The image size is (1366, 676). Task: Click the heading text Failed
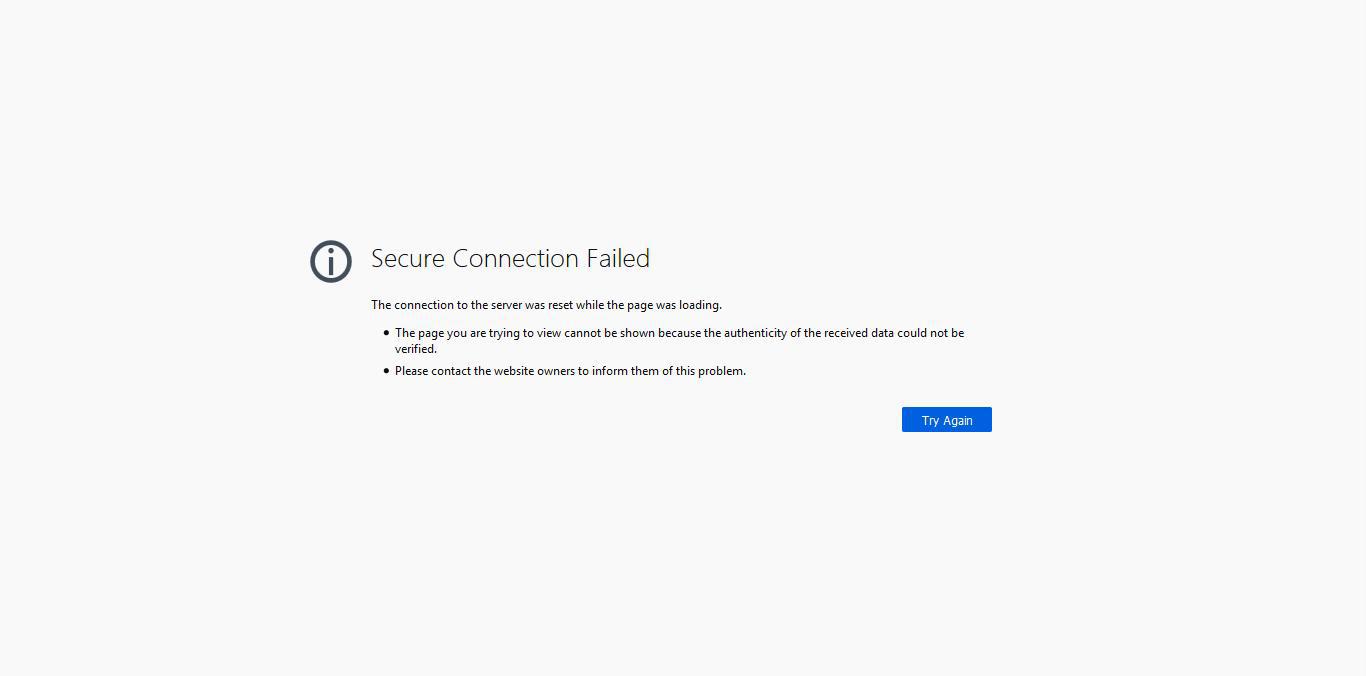[619, 258]
